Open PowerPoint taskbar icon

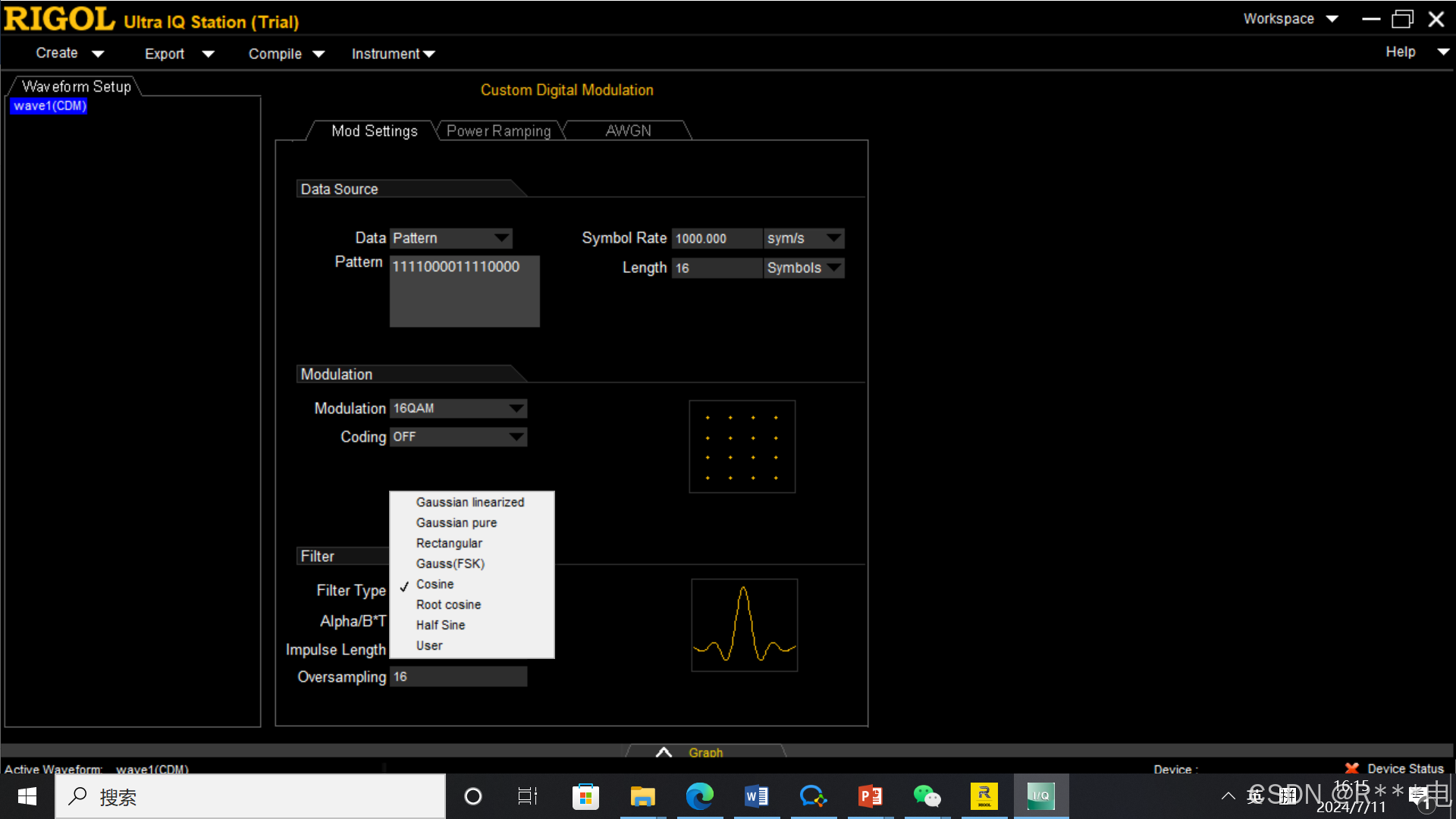870,796
